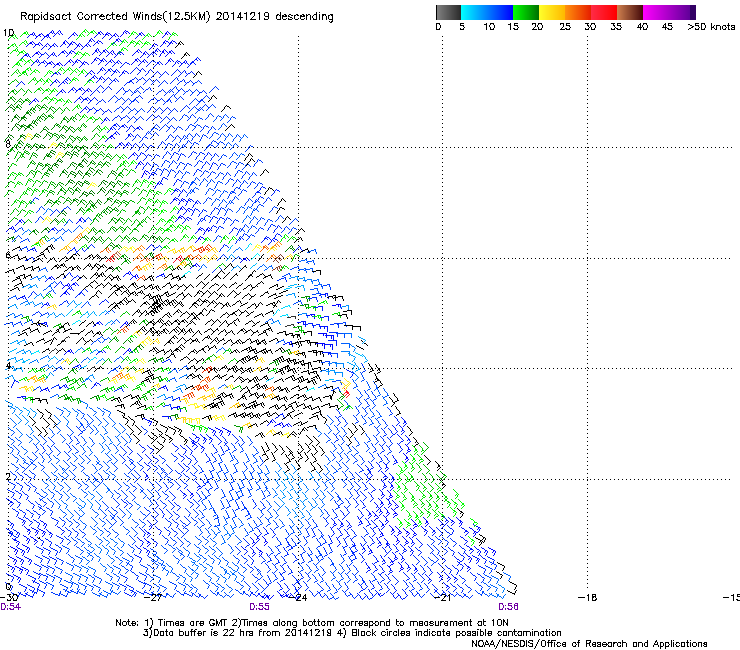Click the purple time marker '0:54'
This screenshot has height=650, width=740.
tap(10, 607)
